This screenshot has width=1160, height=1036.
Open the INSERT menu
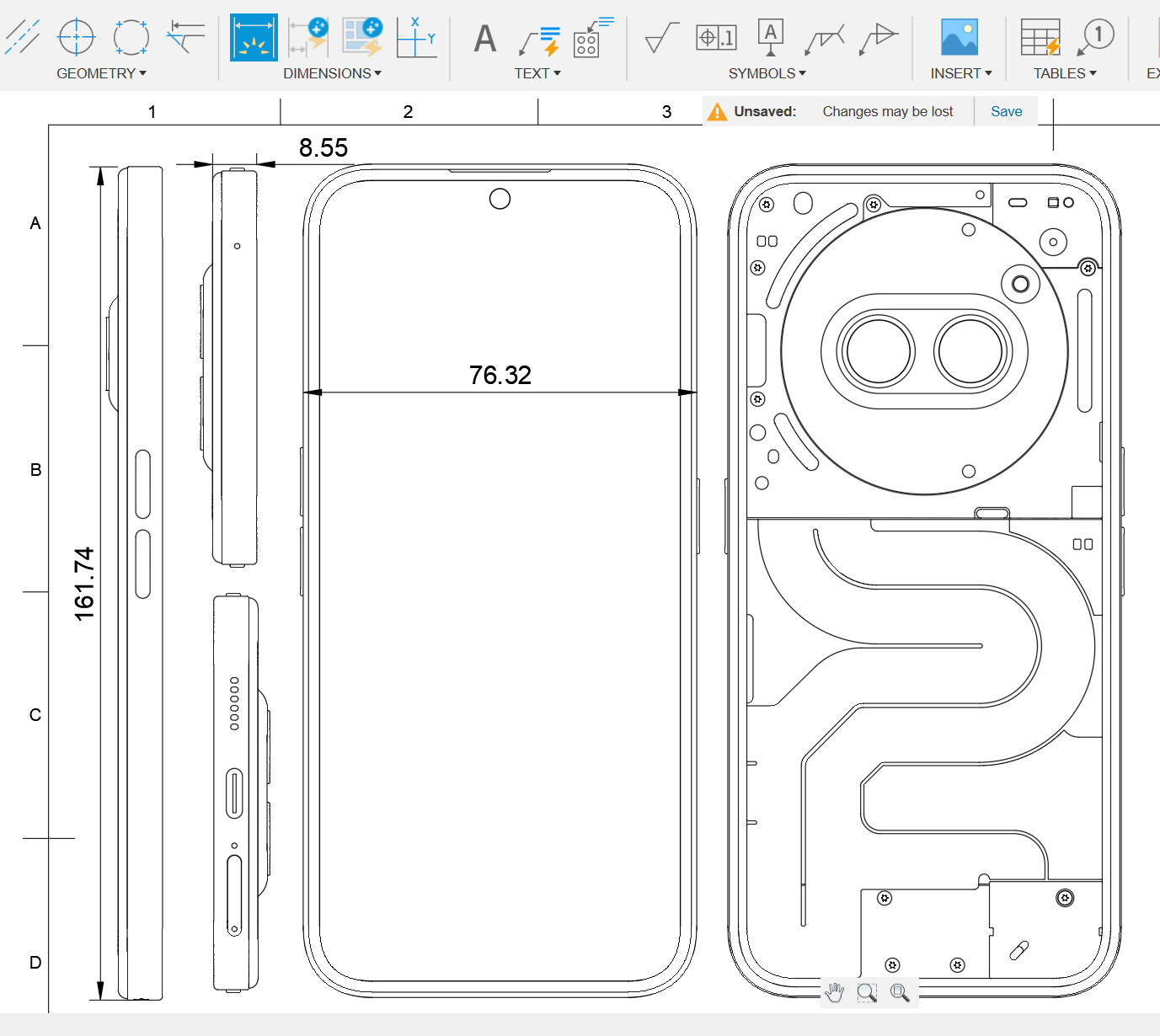pyautogui.click(x=960, y=73)
